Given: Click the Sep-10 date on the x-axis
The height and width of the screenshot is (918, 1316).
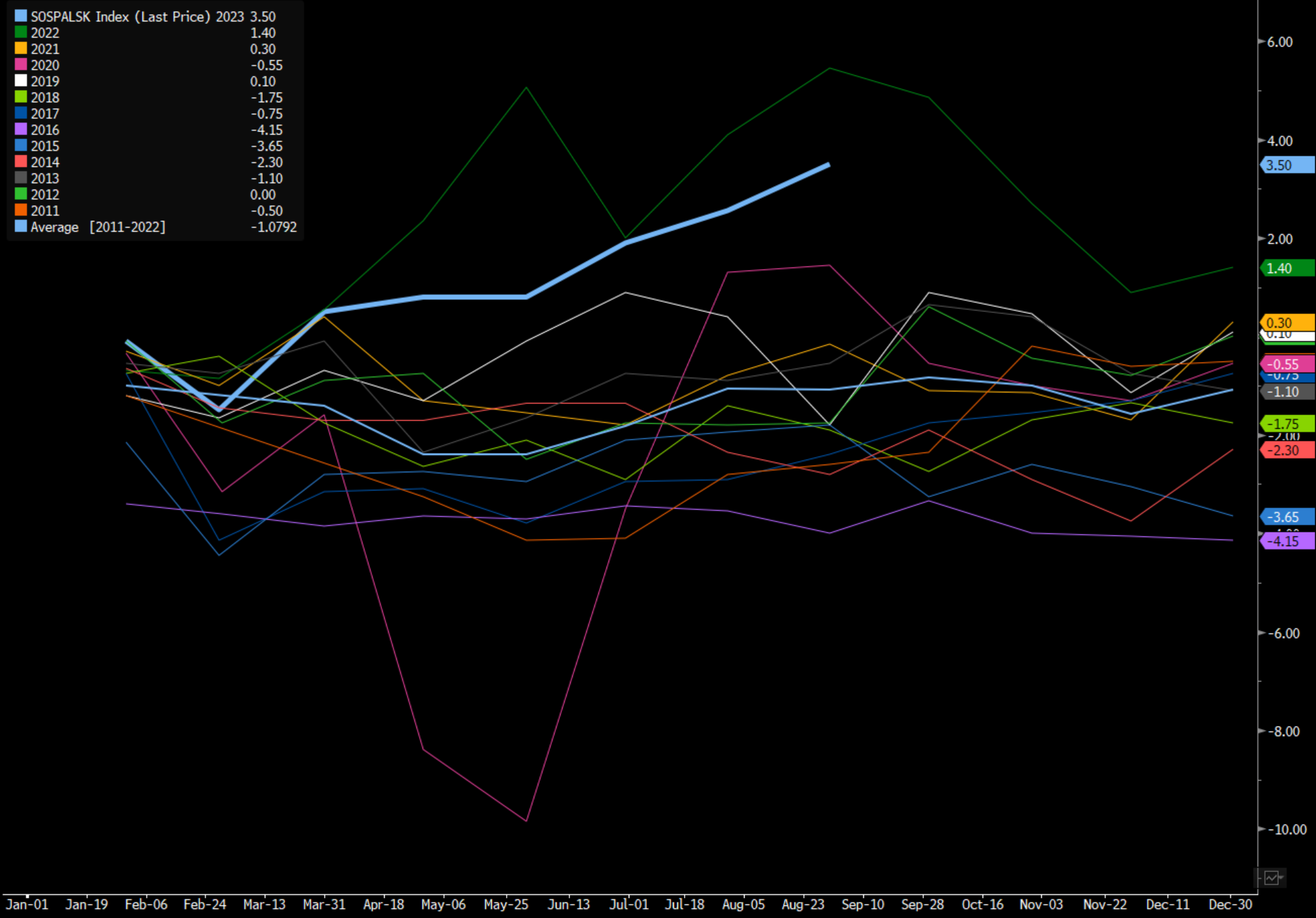Looking at the screenshot, I should click(863, 905).
